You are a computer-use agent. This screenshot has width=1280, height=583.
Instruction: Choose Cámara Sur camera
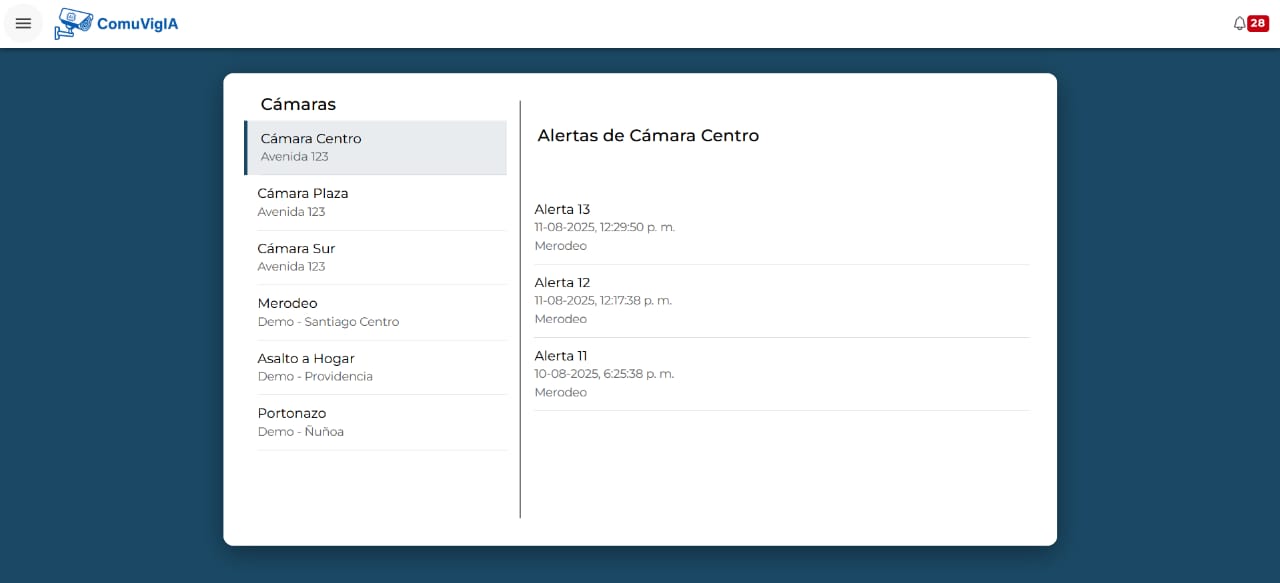(x=380, y=257)
